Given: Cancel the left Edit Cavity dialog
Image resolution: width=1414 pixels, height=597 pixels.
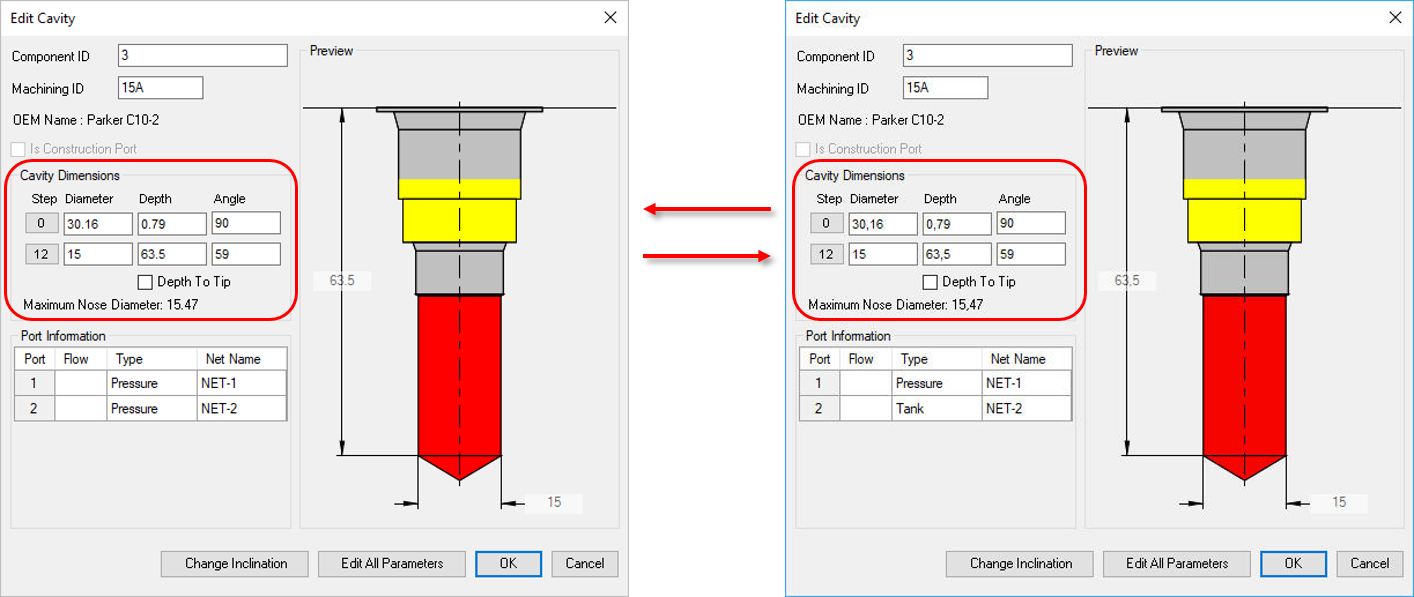Looking at the screenshot, I should pos(585,564).
